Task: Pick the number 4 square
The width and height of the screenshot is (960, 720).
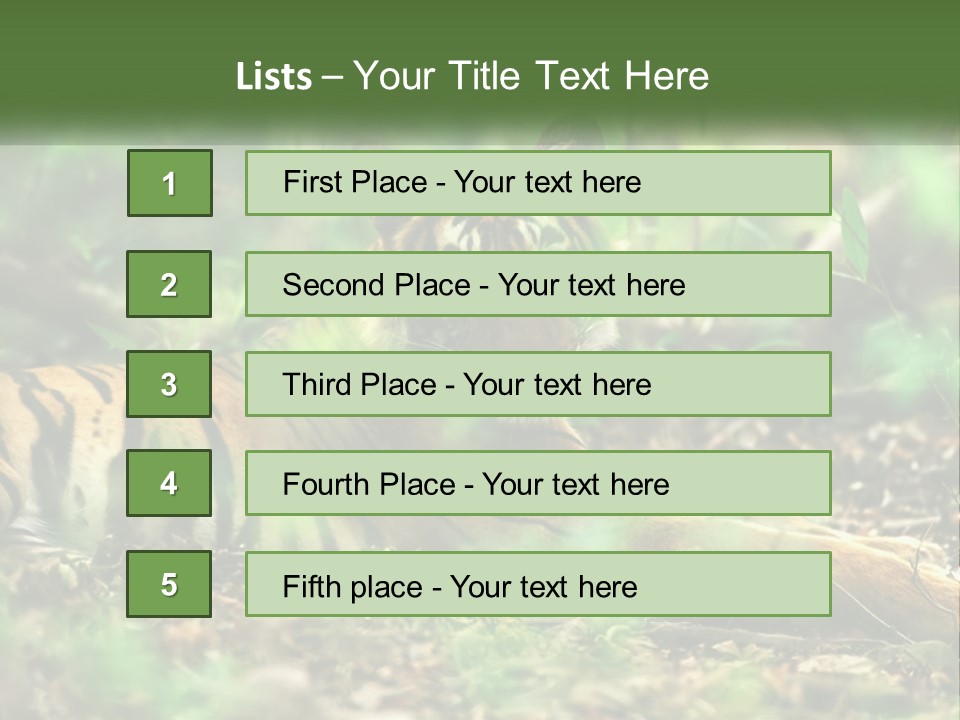Action: (169, 483)
